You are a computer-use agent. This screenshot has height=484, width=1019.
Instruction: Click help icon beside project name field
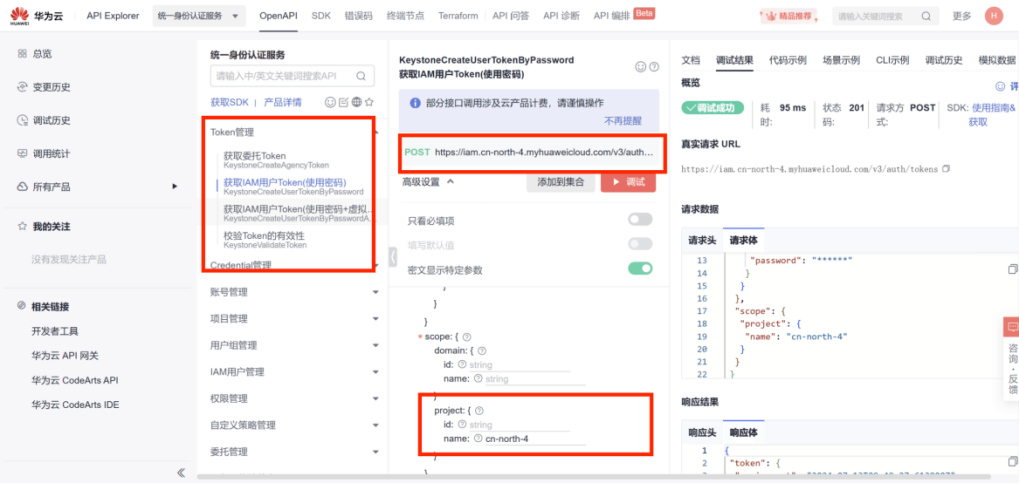tap(478, 439)
